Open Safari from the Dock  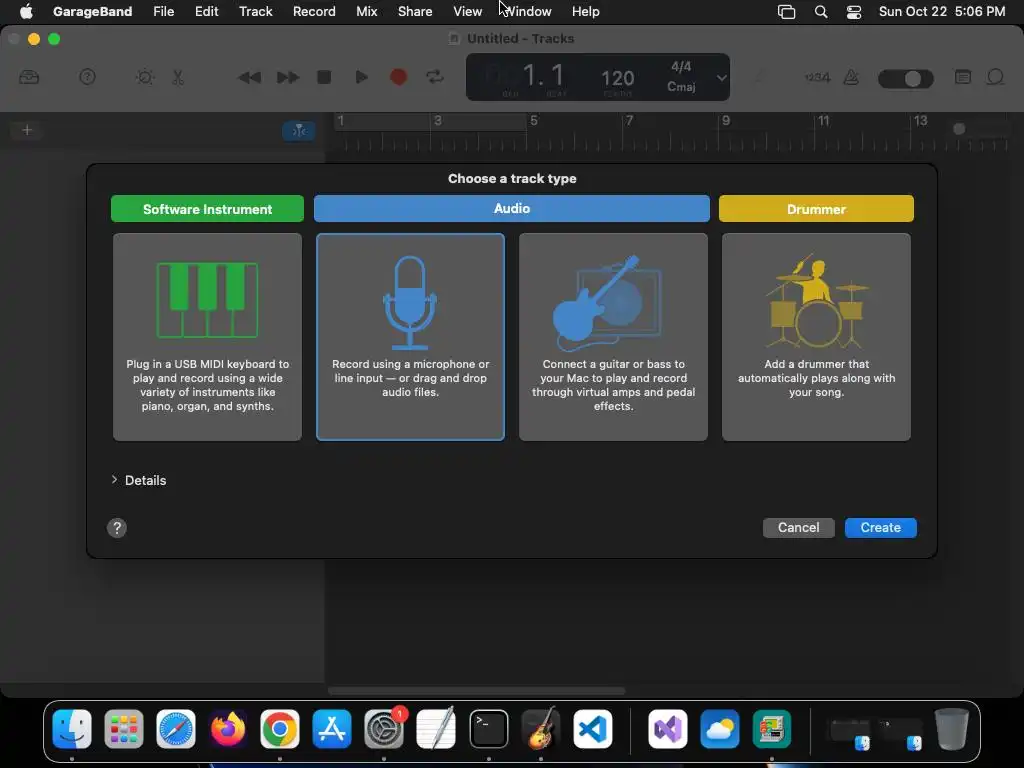(176, 728)
